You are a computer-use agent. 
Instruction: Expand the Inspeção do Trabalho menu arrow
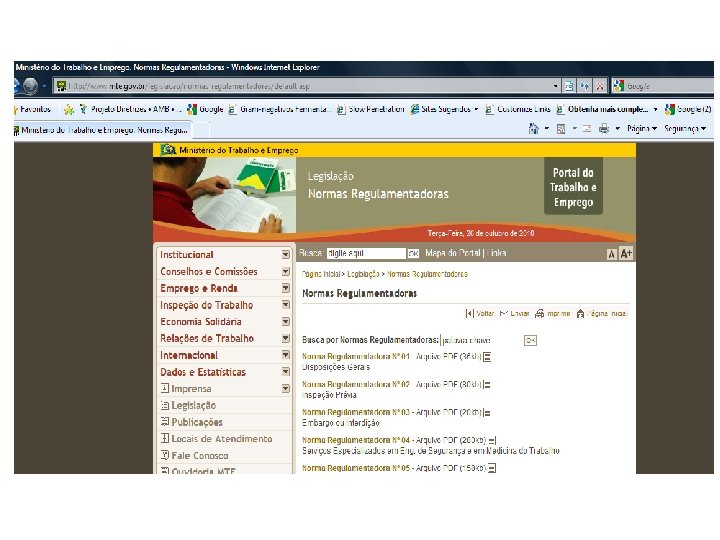click(x=286, y=304)
